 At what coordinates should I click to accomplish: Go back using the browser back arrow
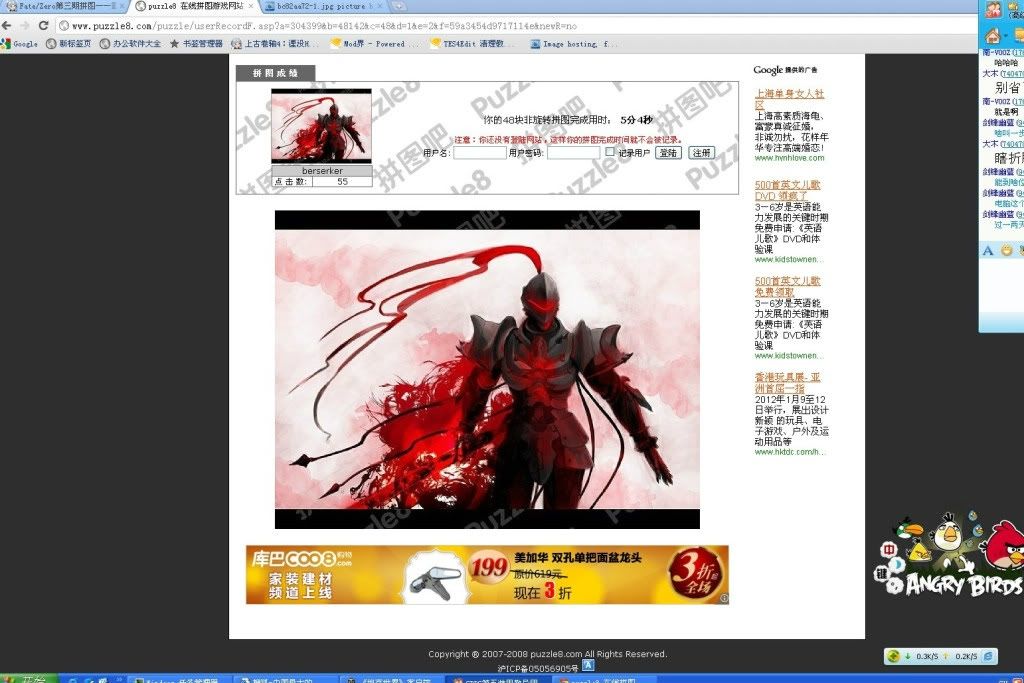[7, 25]
